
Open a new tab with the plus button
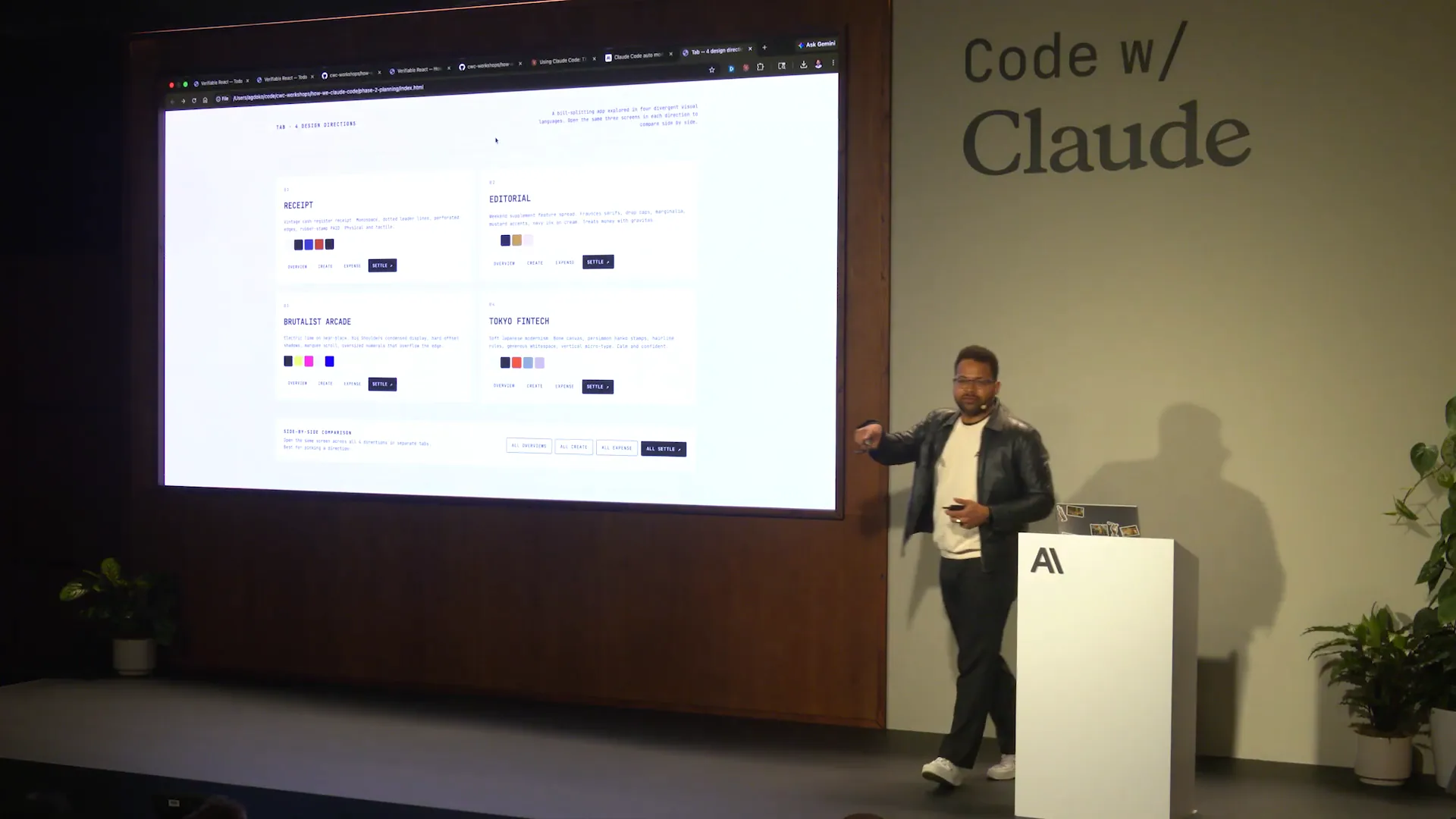click(764, 48)
